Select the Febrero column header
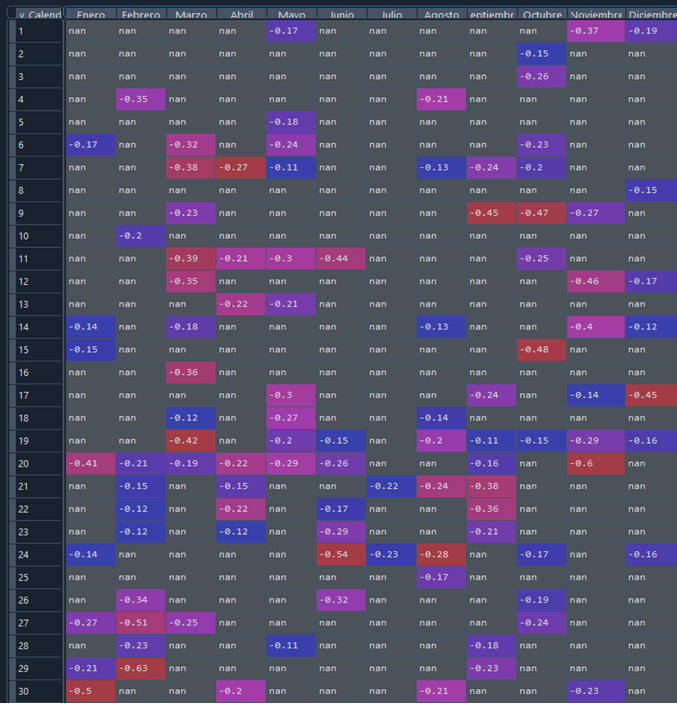This screenshot has width=677, height=704. coord(141,13)
